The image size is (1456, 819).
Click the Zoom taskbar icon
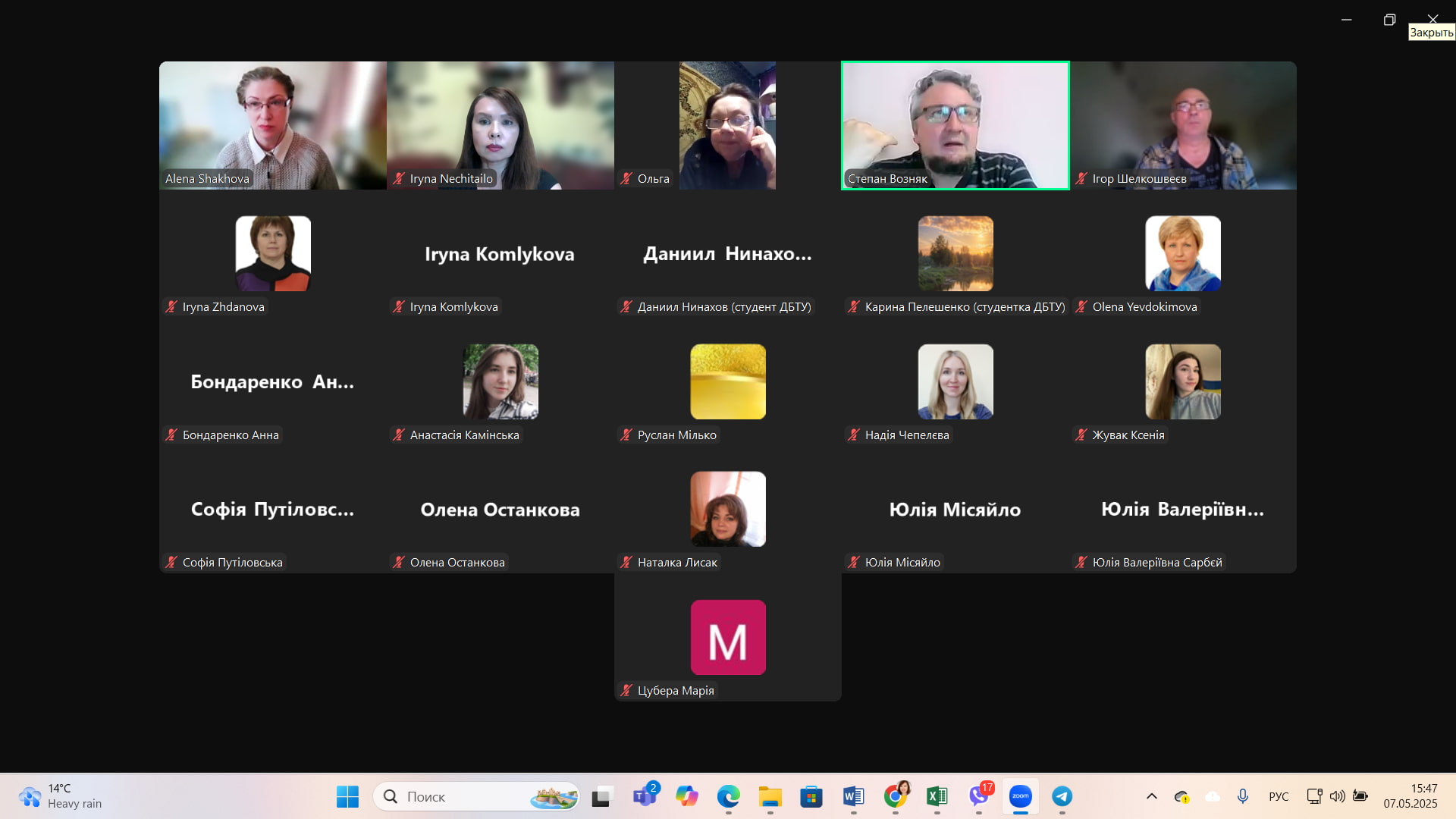click(1020, 796)
